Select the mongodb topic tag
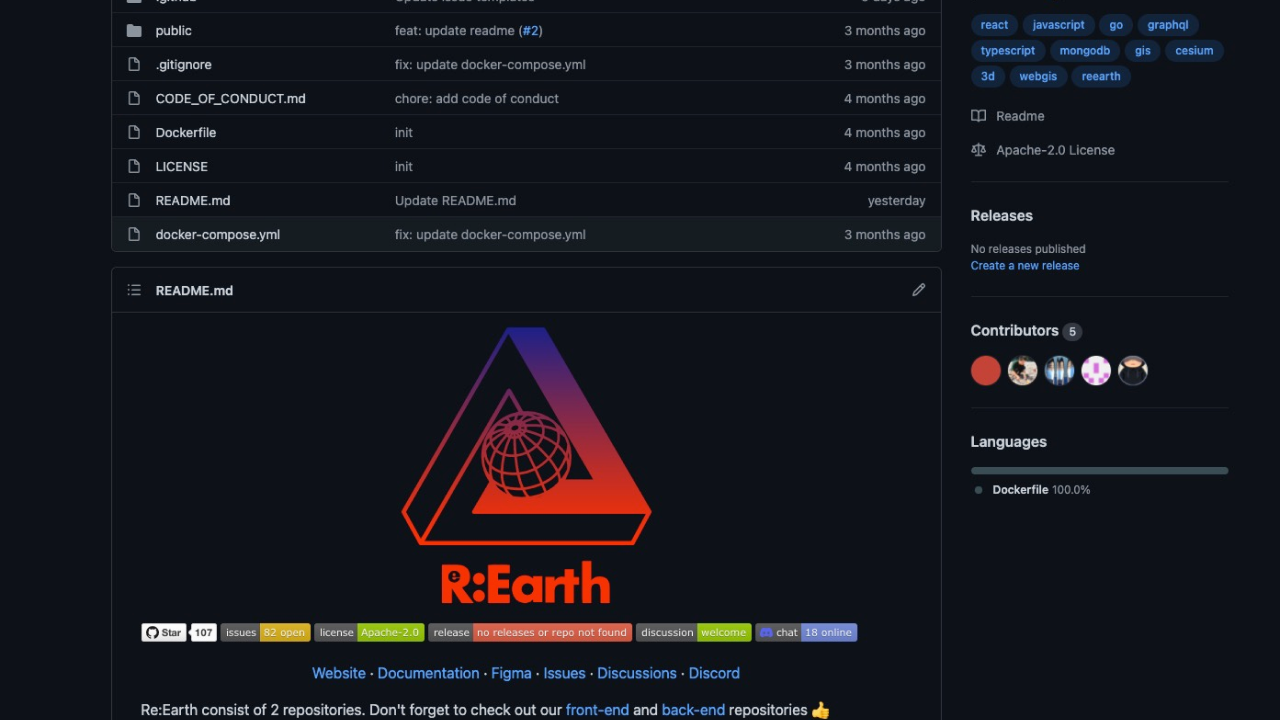This screenshot has height=720, width=1280. tap(1085, 51)
